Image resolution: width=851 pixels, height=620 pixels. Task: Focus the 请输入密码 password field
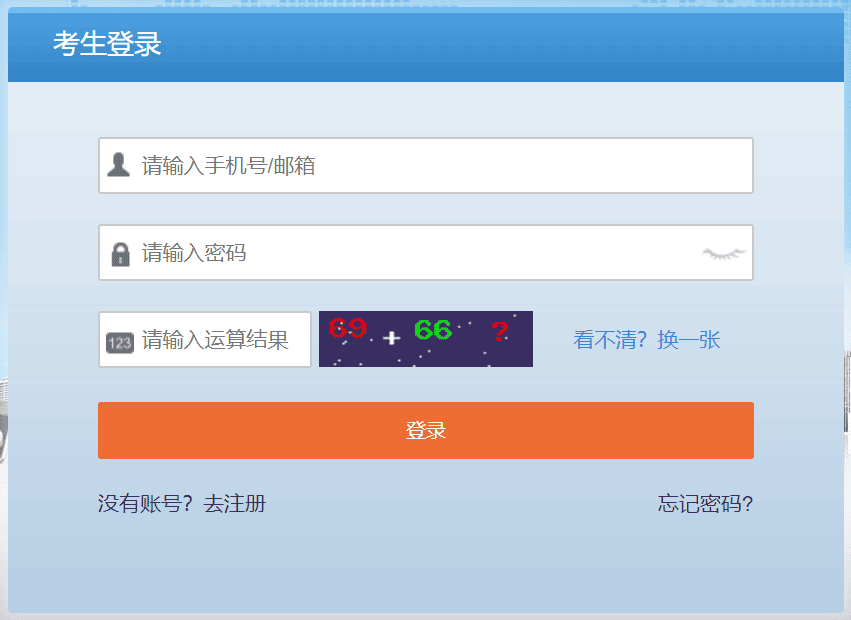(420, 253)
